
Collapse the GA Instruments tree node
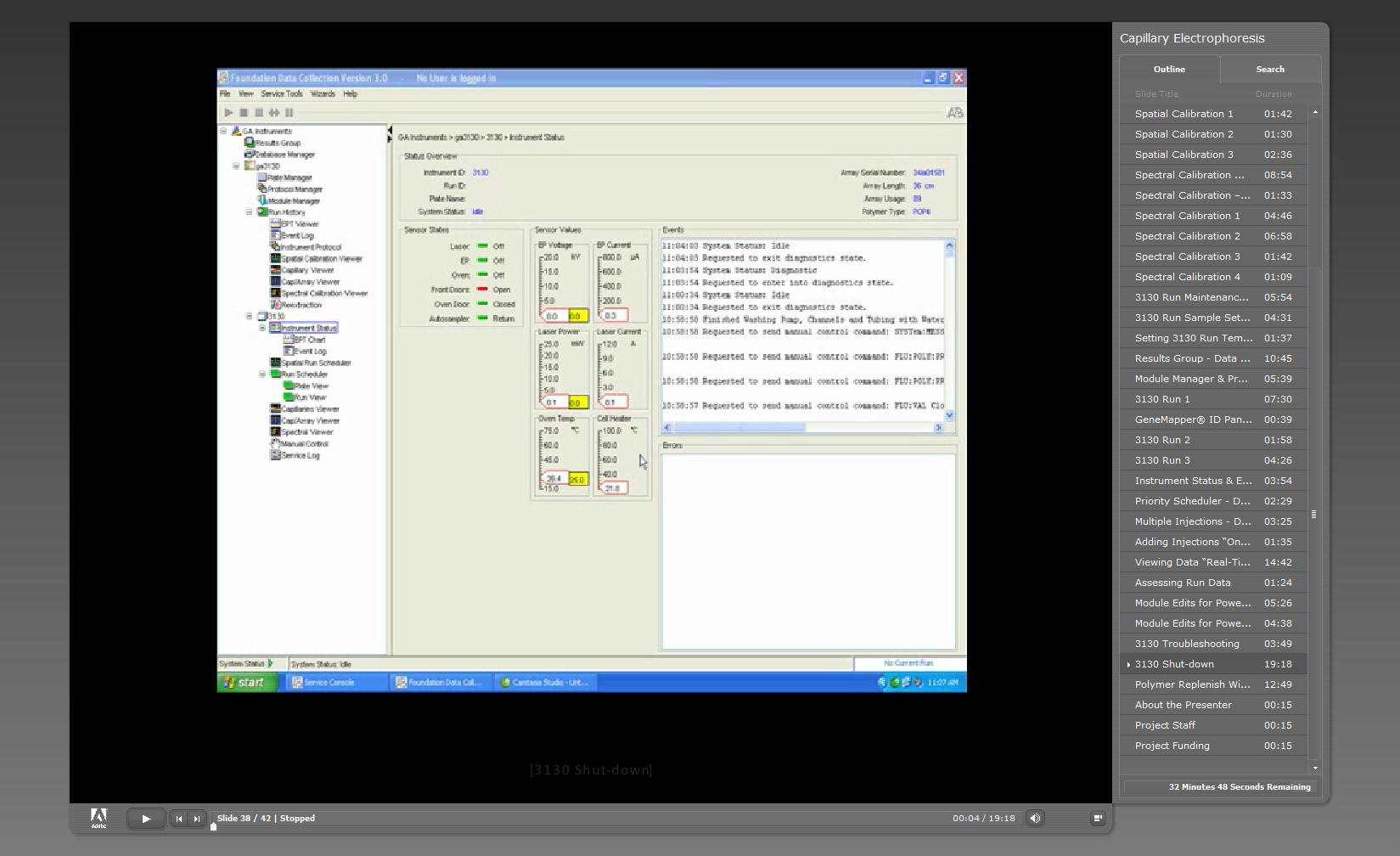point(224,131)
